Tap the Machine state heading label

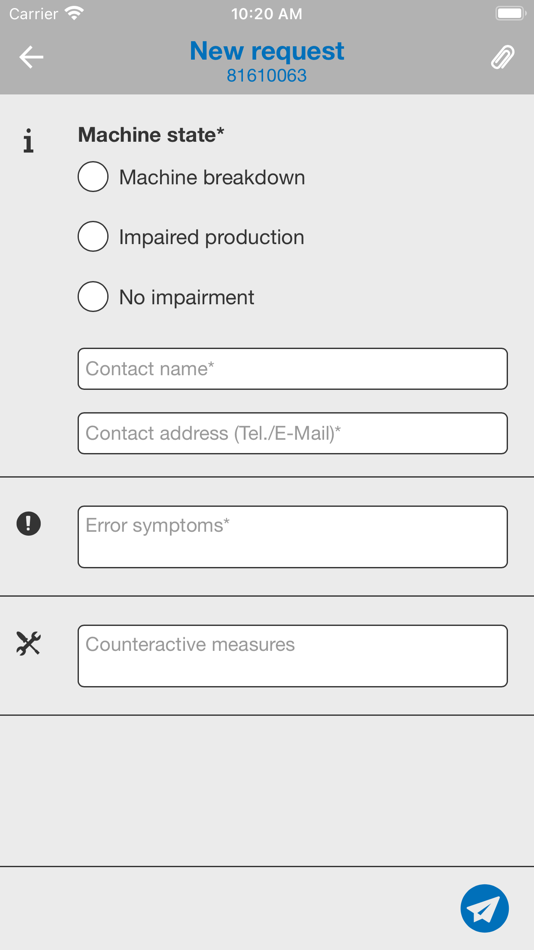151,135
